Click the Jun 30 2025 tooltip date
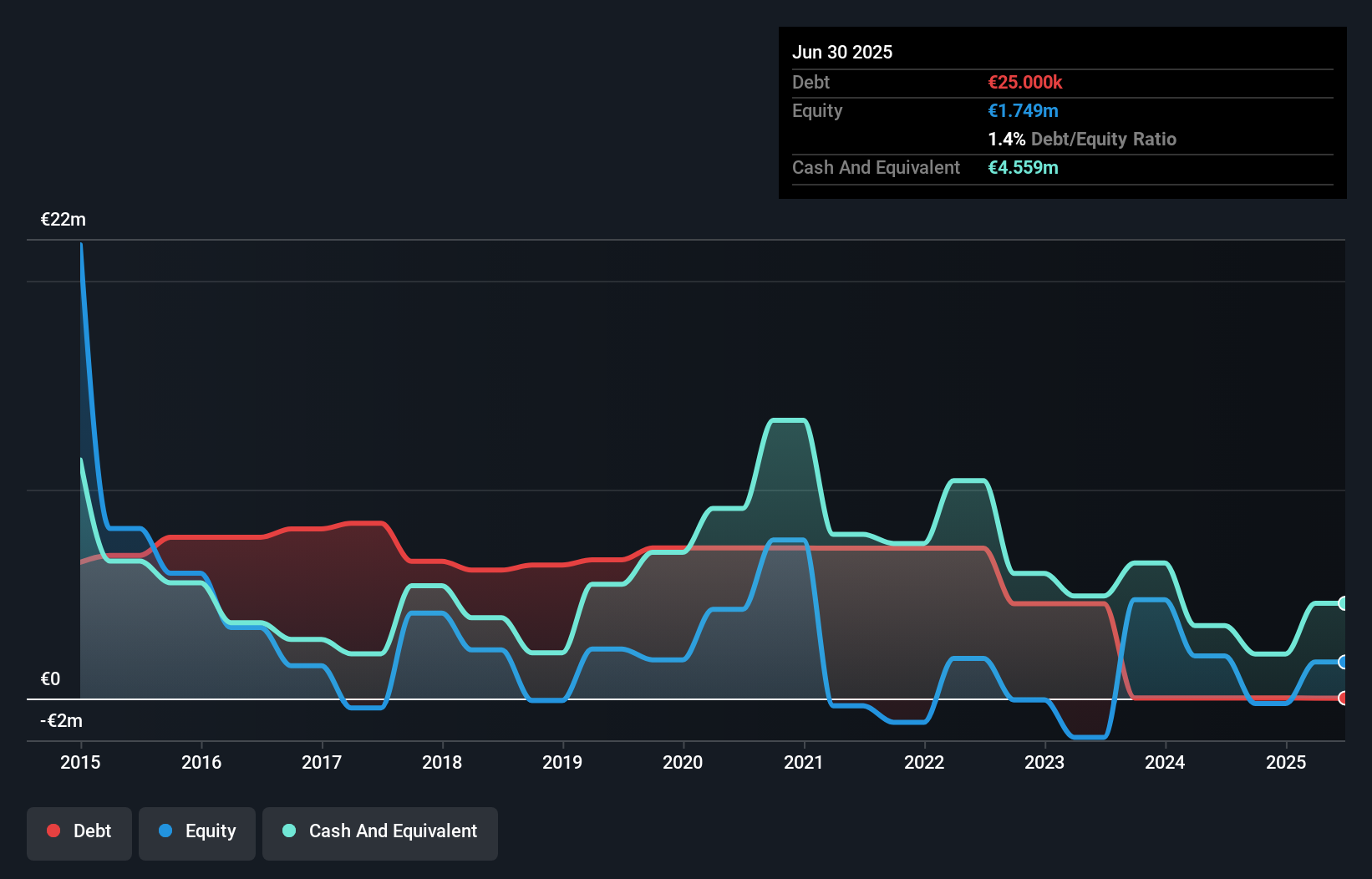The width and height of the screenshot is (1372, 879). tap(842, 52)
